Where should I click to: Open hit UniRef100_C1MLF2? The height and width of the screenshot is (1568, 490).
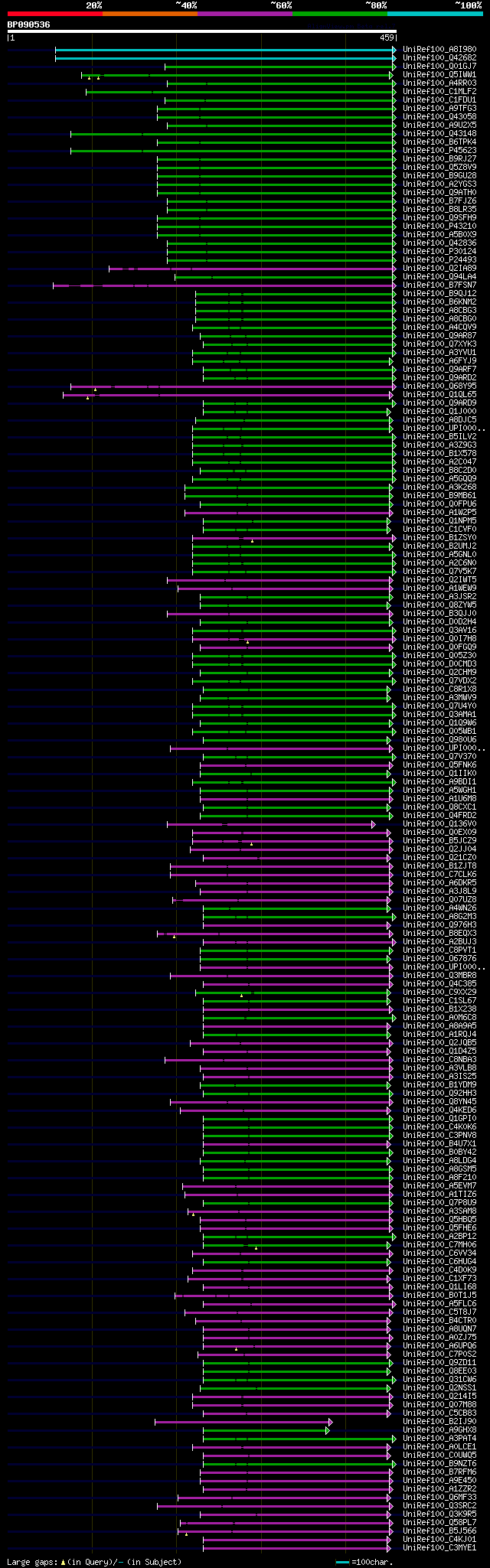coord(439,91)
